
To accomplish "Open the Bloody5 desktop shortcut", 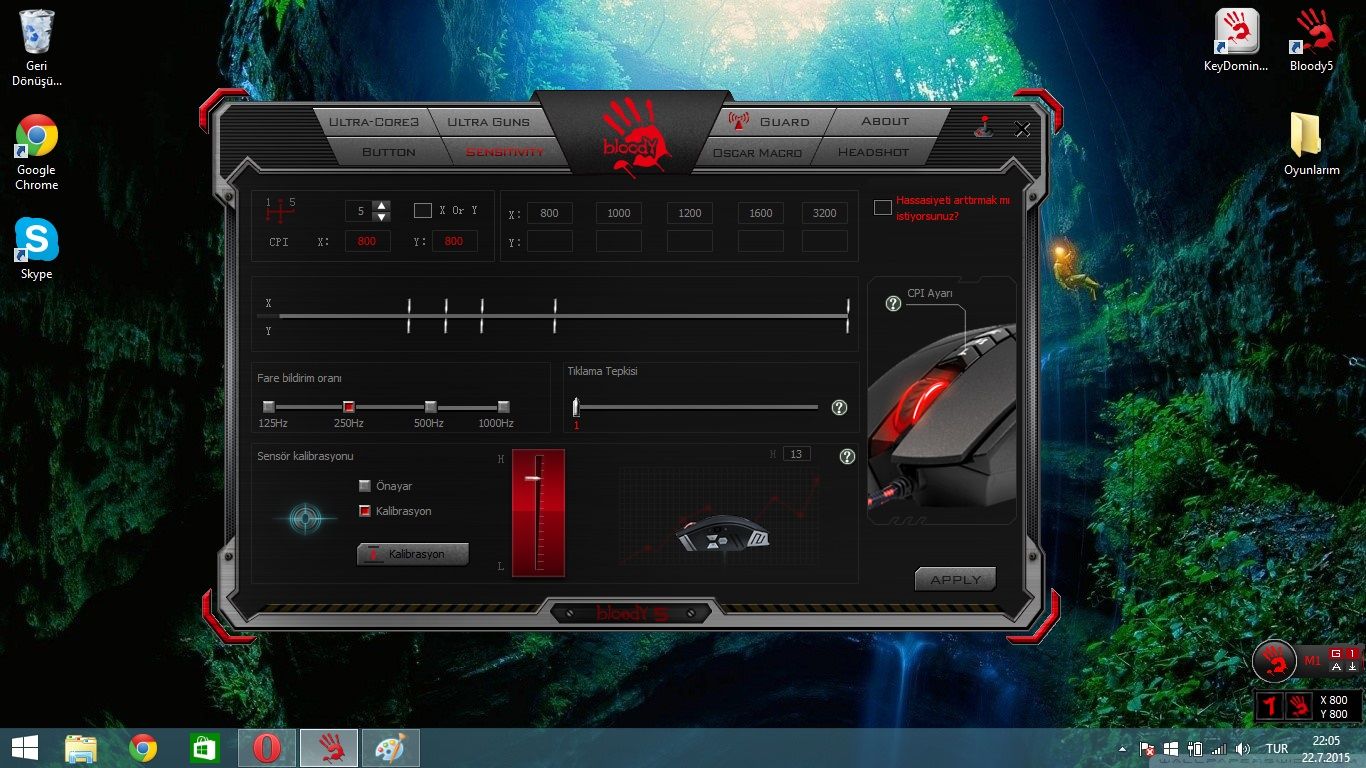I will [x=1311, y=41].
